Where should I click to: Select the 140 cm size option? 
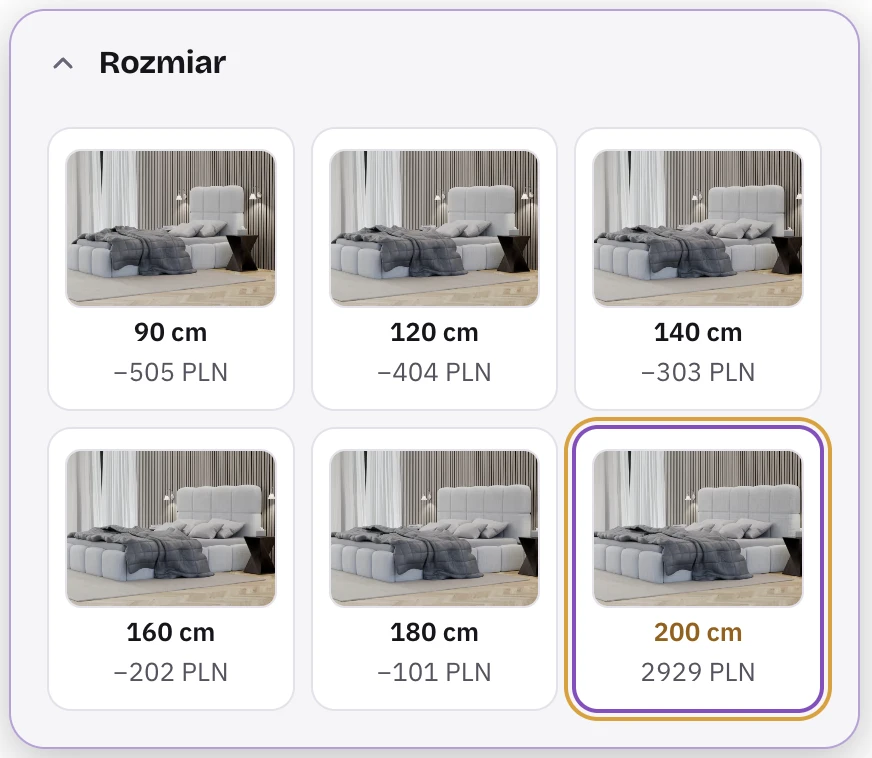[698, 269]
